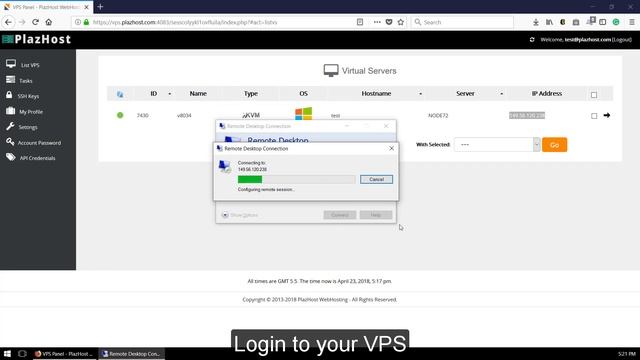Open Firefox Downloads icon
The image size is (640, 360).
536,22
